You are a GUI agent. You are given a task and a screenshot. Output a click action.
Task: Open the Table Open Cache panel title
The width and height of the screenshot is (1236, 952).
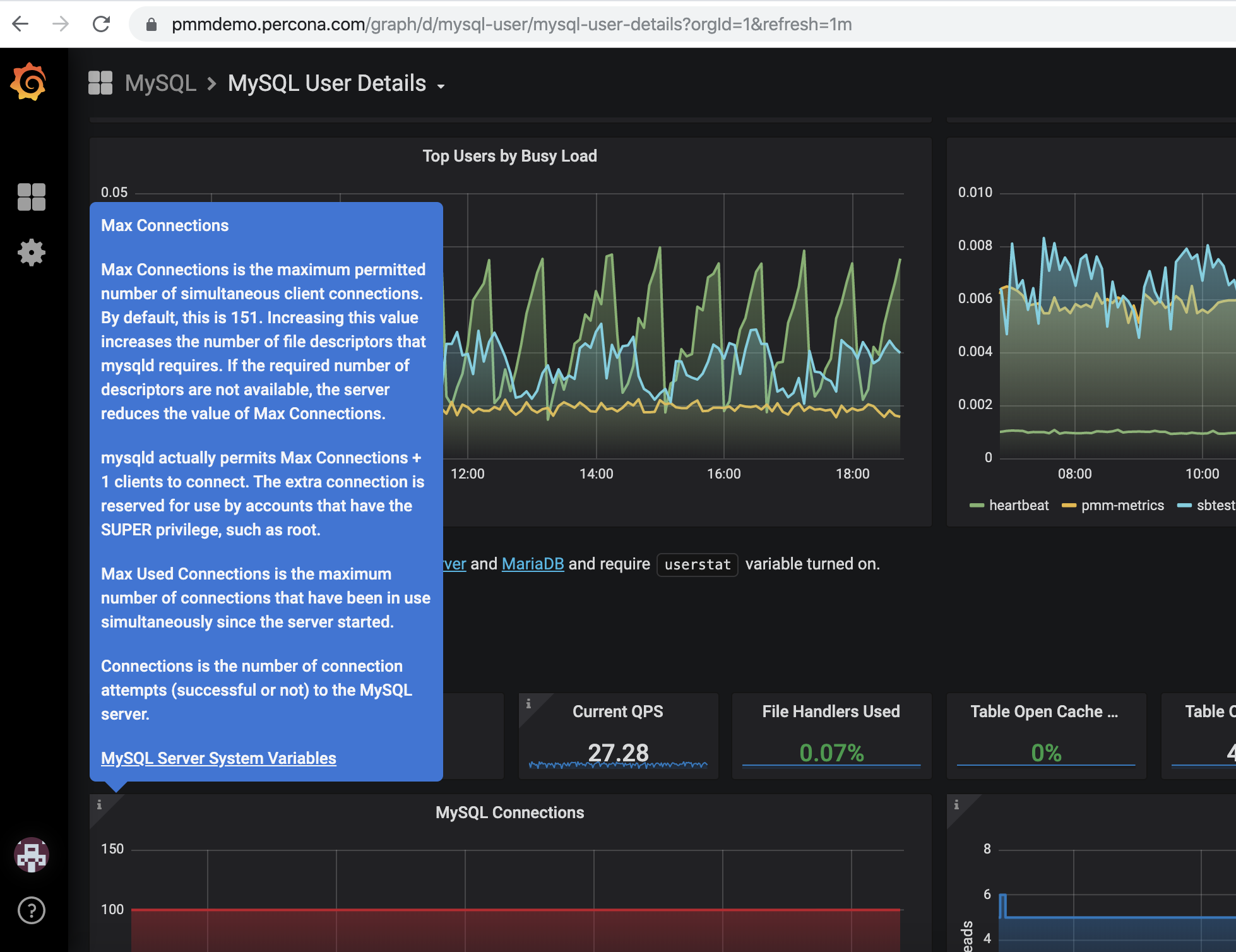click(1044, 711)
